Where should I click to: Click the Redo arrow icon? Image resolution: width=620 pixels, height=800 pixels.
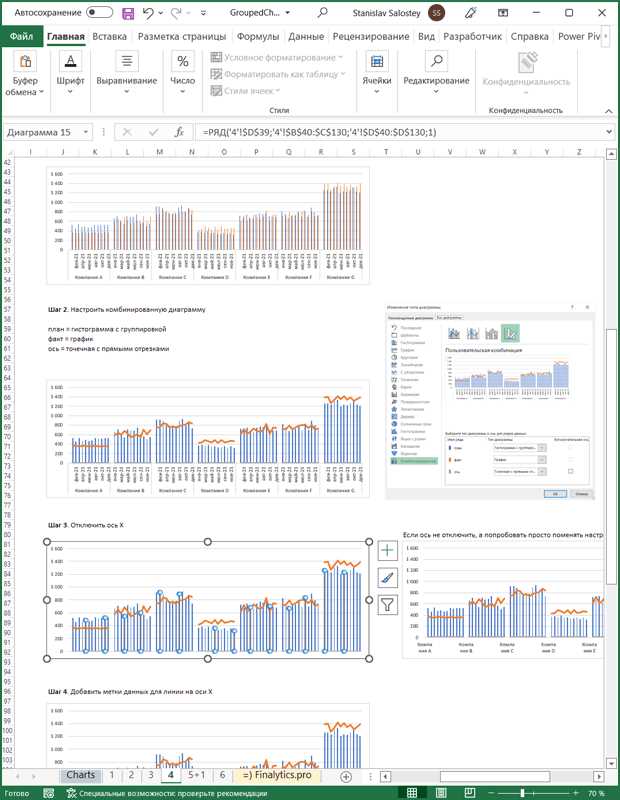(x=176, y=13)
